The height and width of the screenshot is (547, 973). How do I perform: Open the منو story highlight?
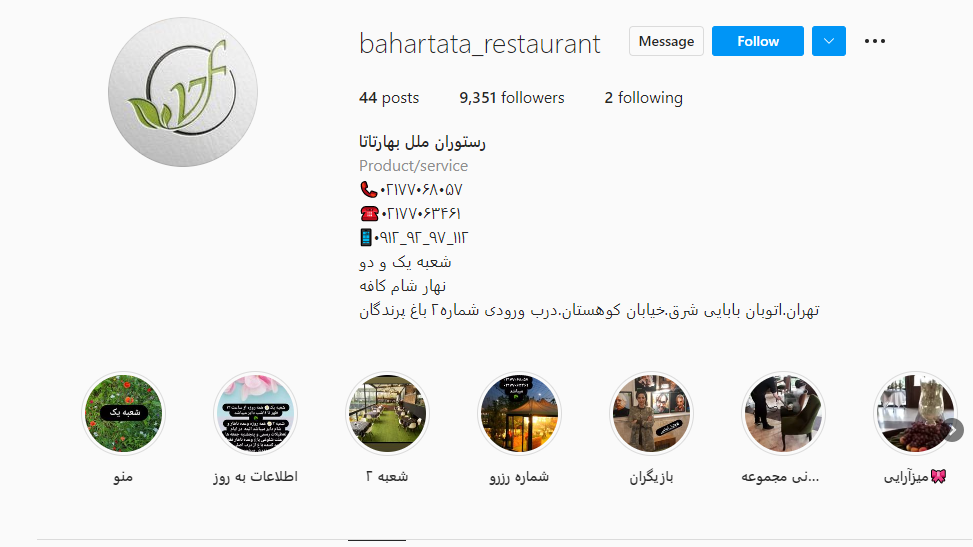click(123, 414)
